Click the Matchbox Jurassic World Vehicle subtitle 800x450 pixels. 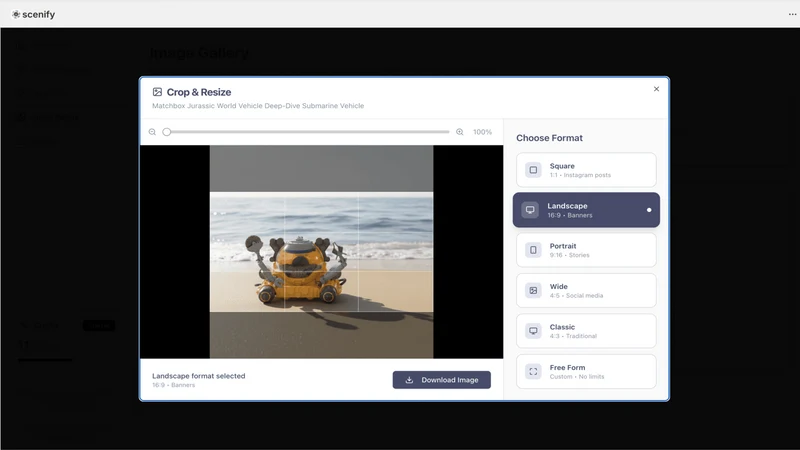tap(258, 106)
